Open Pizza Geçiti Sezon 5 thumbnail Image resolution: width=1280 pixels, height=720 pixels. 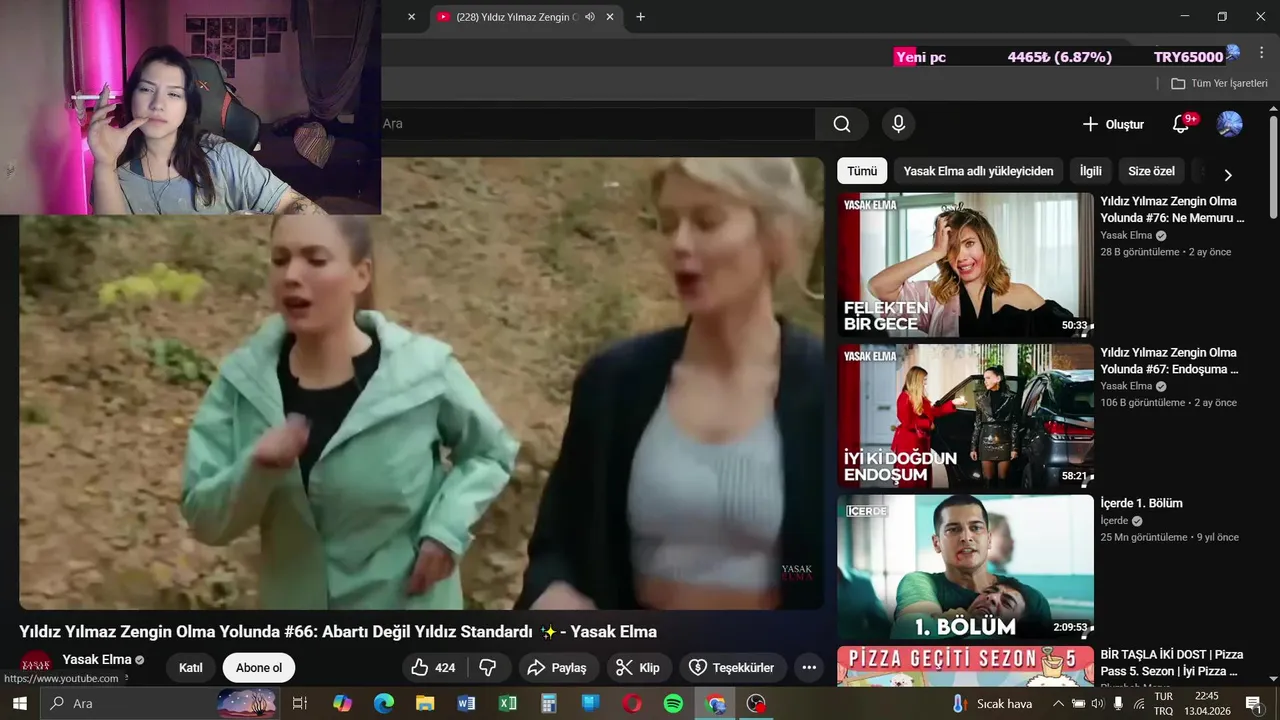965,666
